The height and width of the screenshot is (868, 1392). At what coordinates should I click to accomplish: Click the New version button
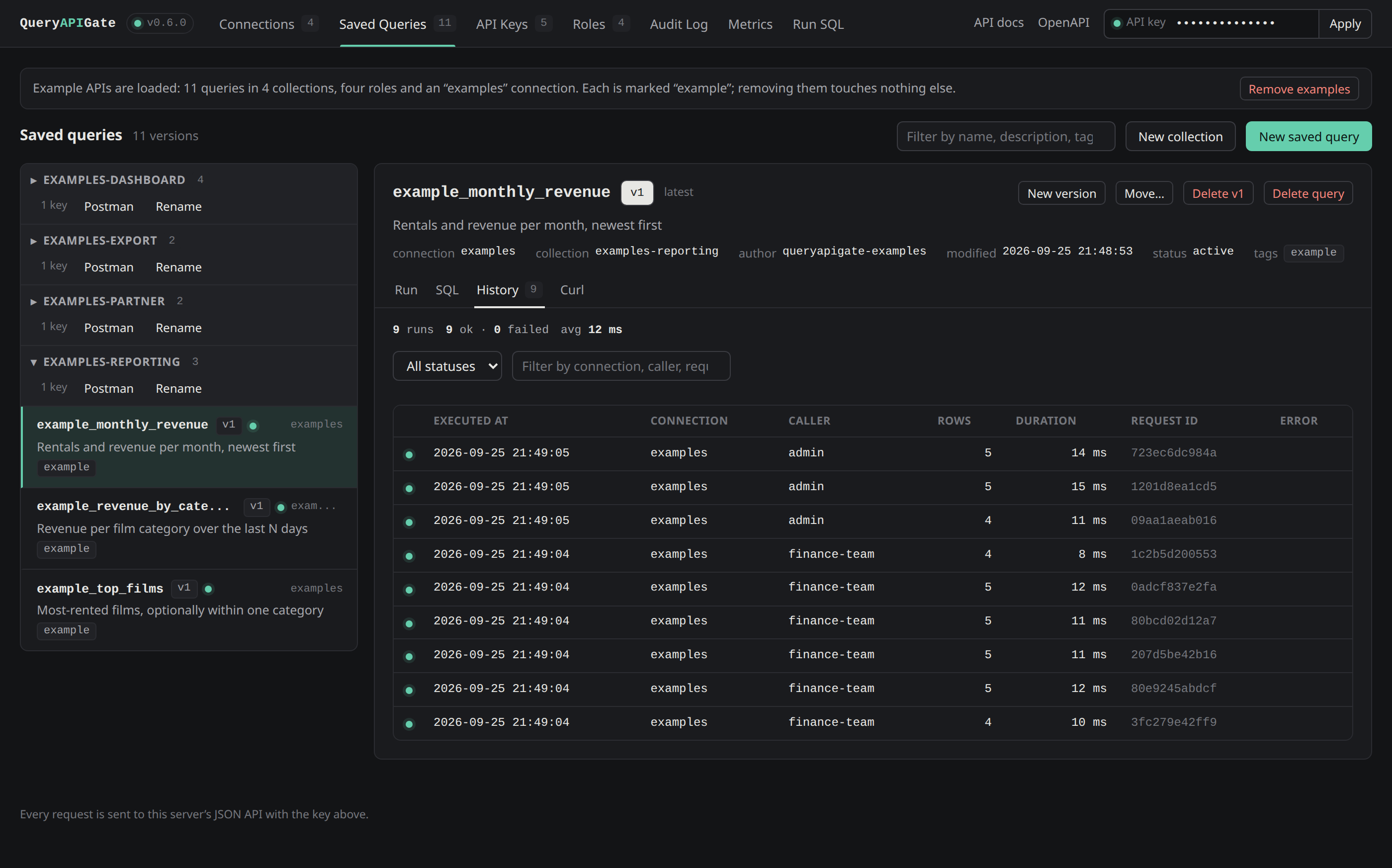click(1061, 193)
